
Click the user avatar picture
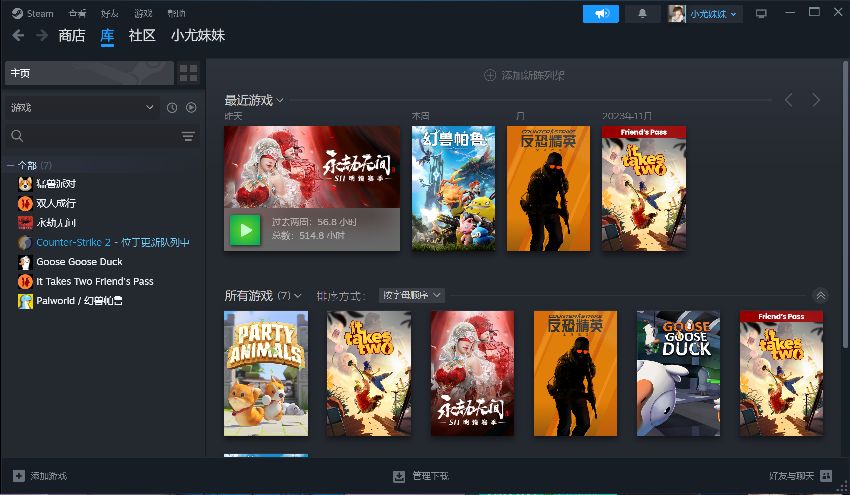click(x=677, y=14)
